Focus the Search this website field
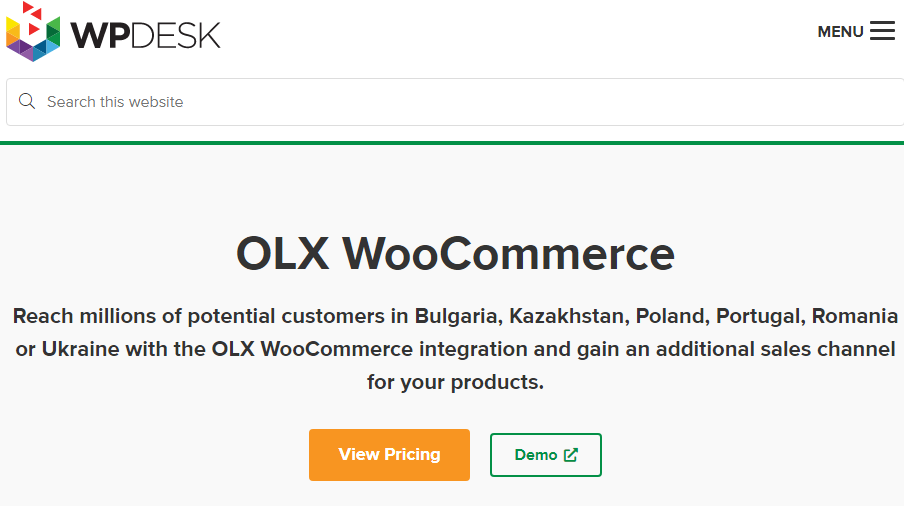904x506 pixels. (455, 102)
